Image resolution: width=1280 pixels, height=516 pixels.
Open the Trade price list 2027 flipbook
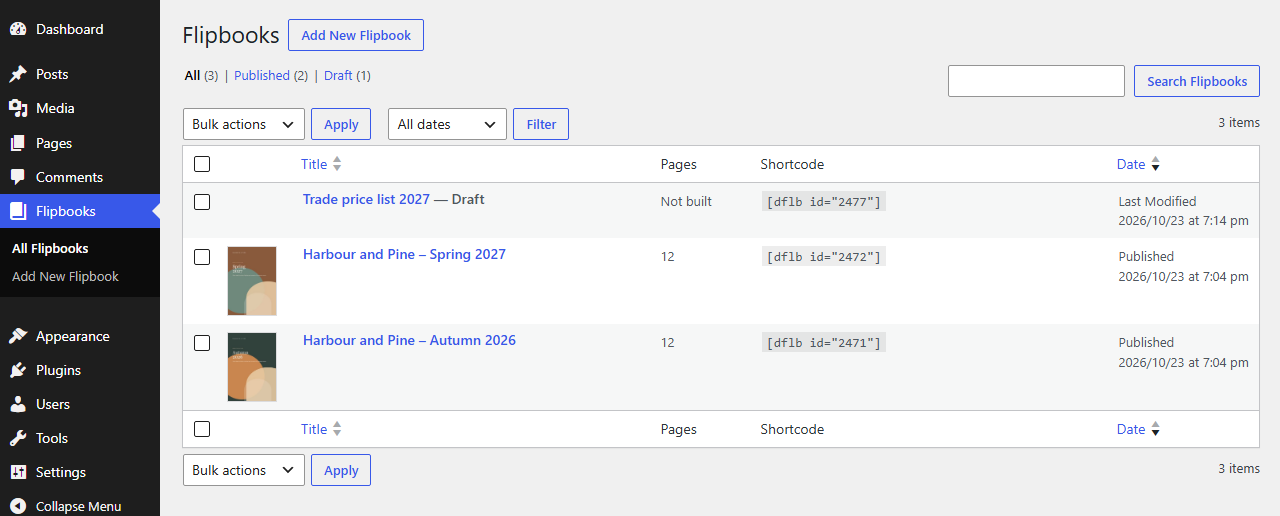tap(366, 199)
